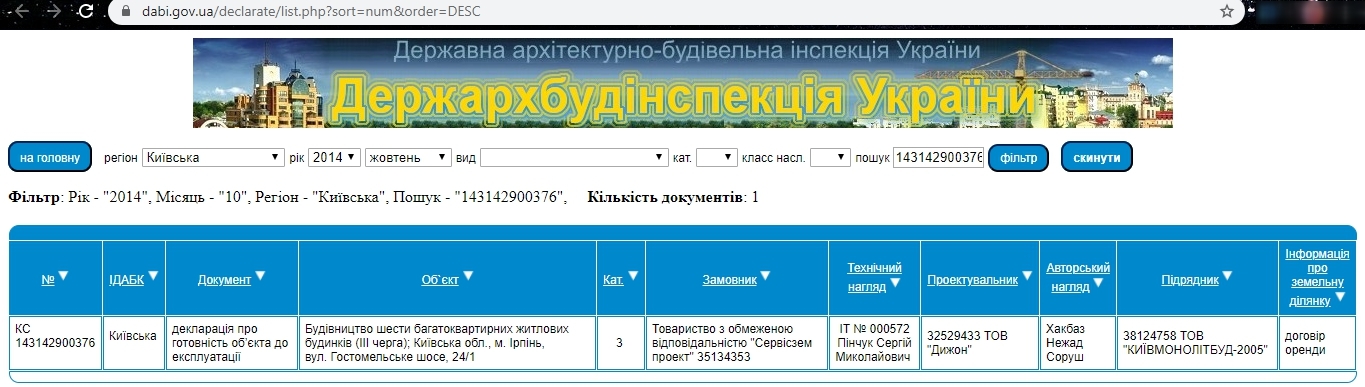
Task: Open the month dropdown showing жовтень
Action: coord(408,158)
